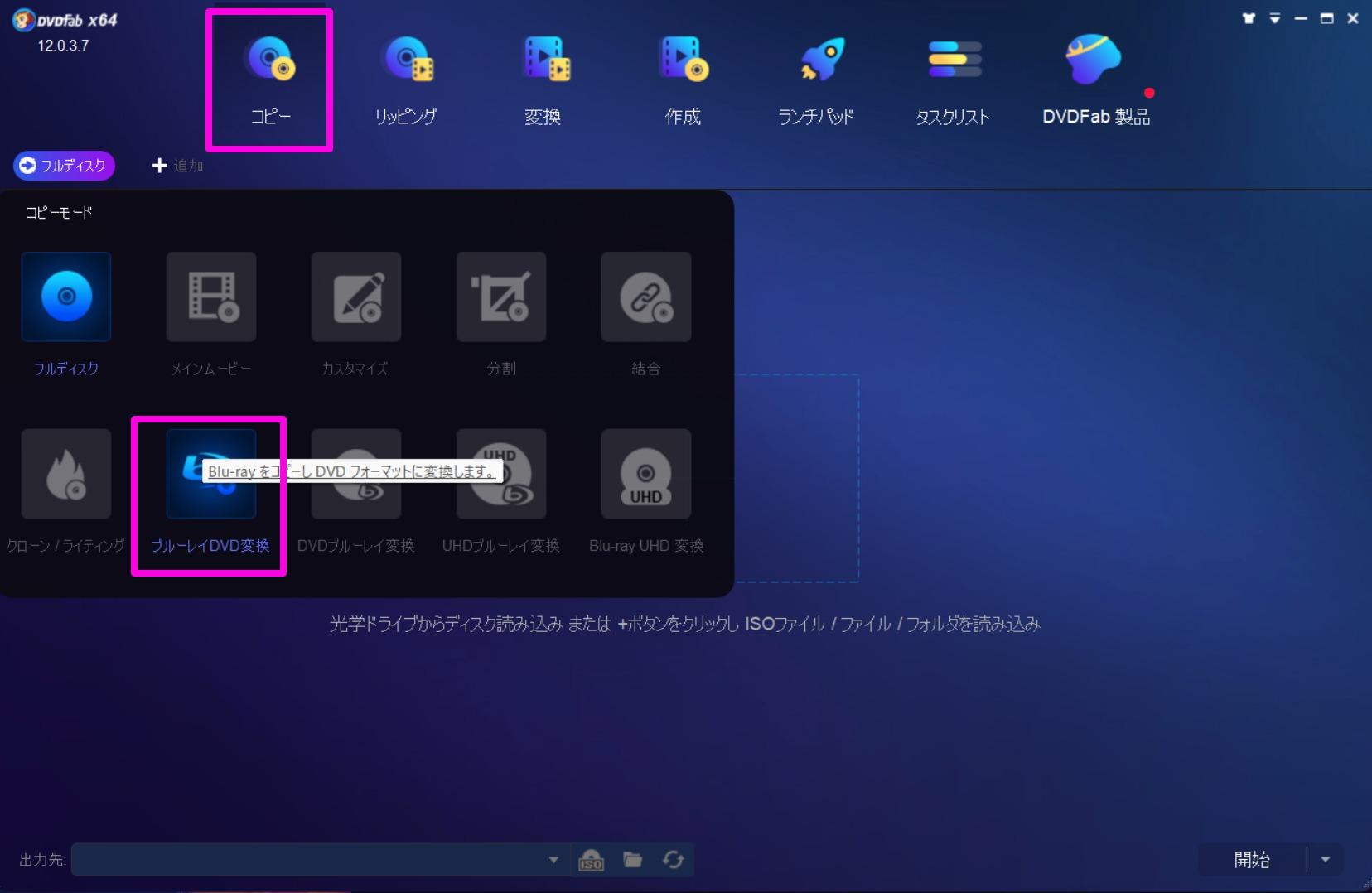Open the 変換 (Converter) module
The width and height of the screenshot is (1372, 893).
(x=543, y=80)
